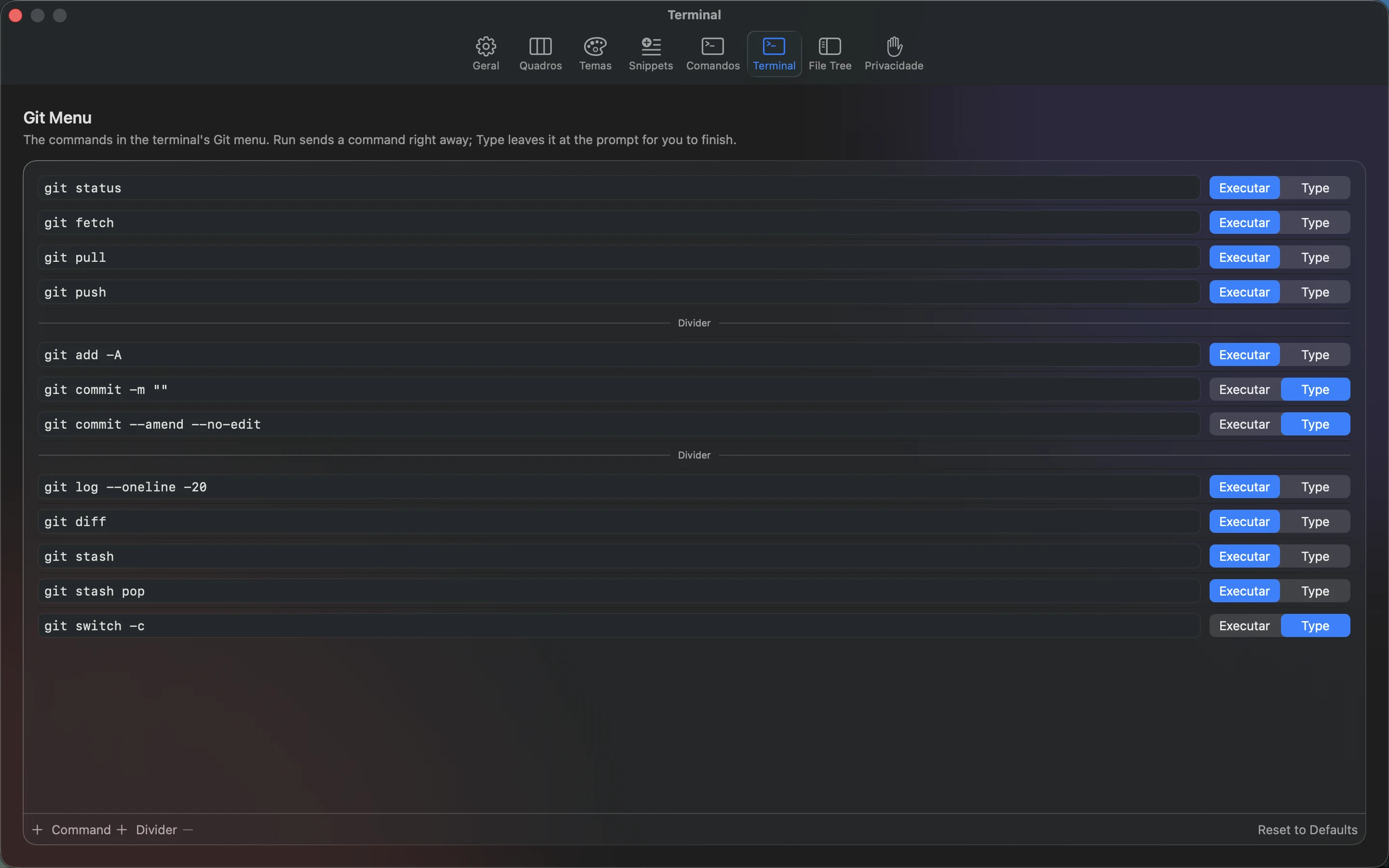The image size is (1389, 868).
Task: Click Reset to Defaults
Action: [1307, 829]
